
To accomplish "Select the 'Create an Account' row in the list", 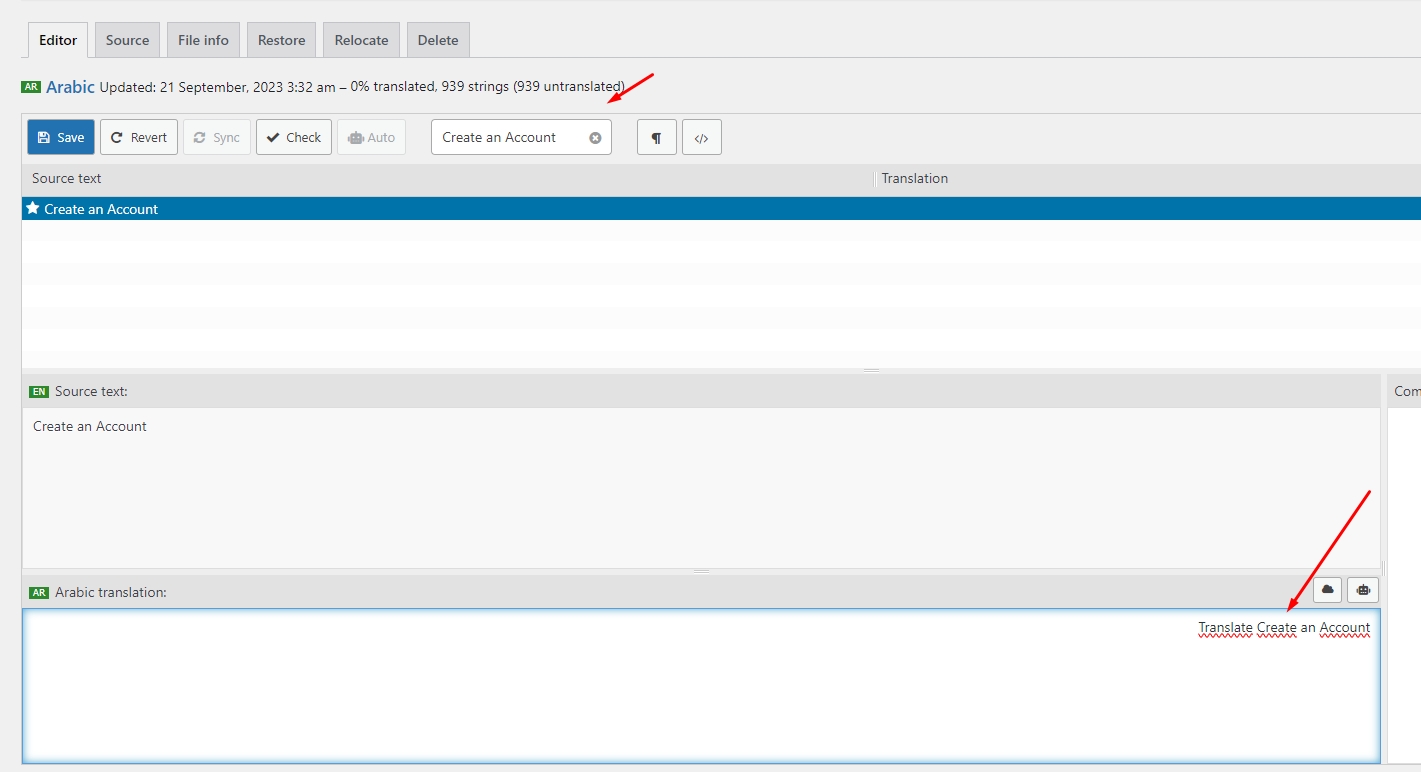I will [400, 209].
